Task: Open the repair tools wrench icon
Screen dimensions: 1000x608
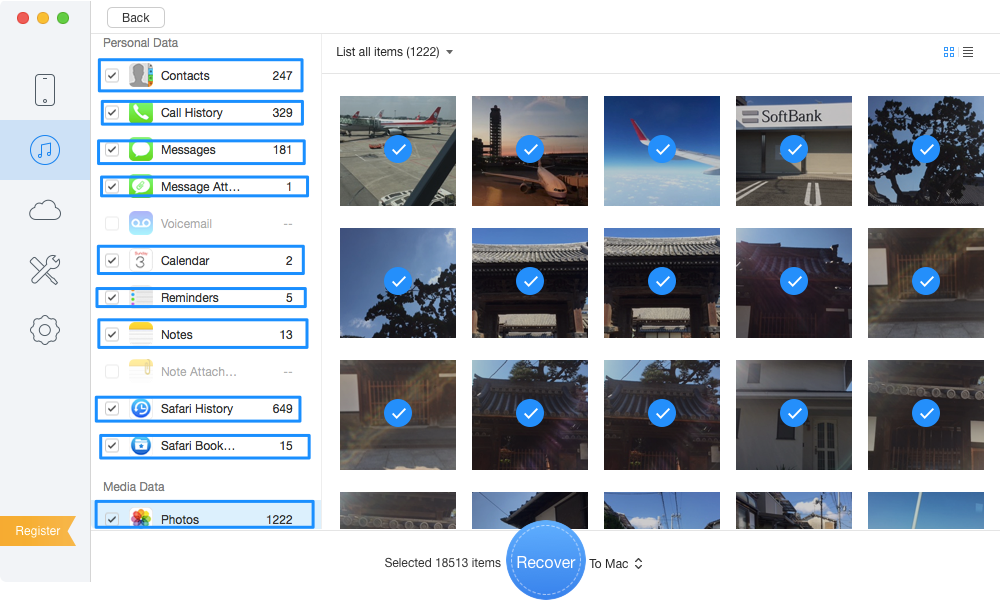Action: (x=45, y=269)
